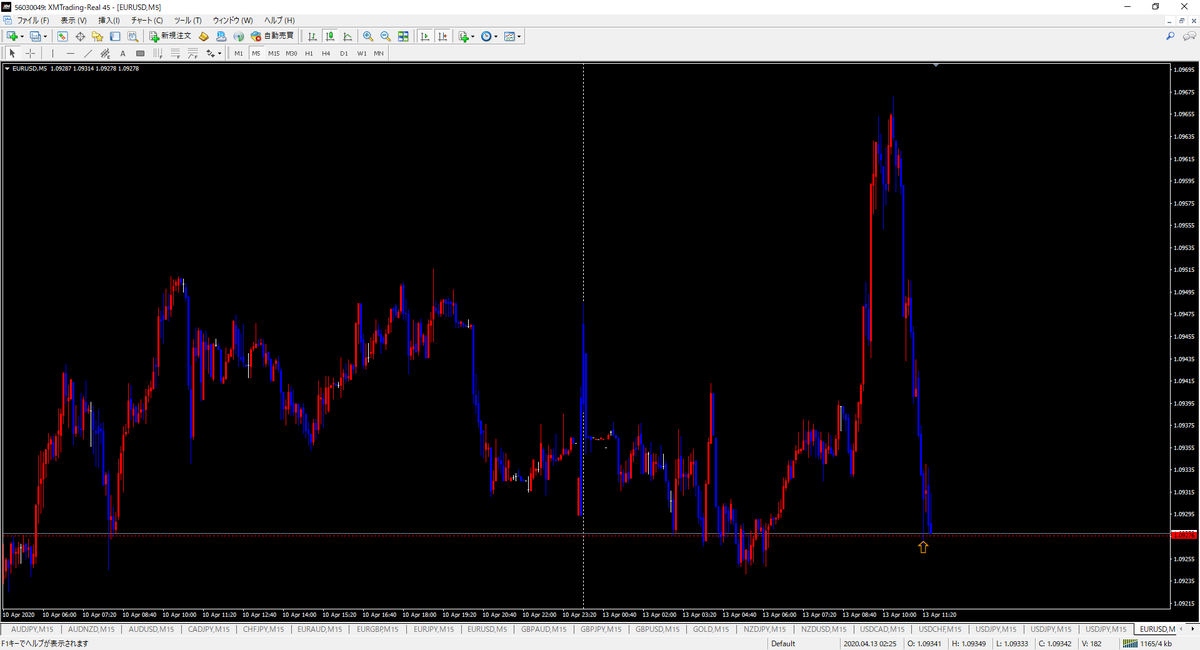Switch chart to line chart style
1200x650 pixels.
coord(347,36)
